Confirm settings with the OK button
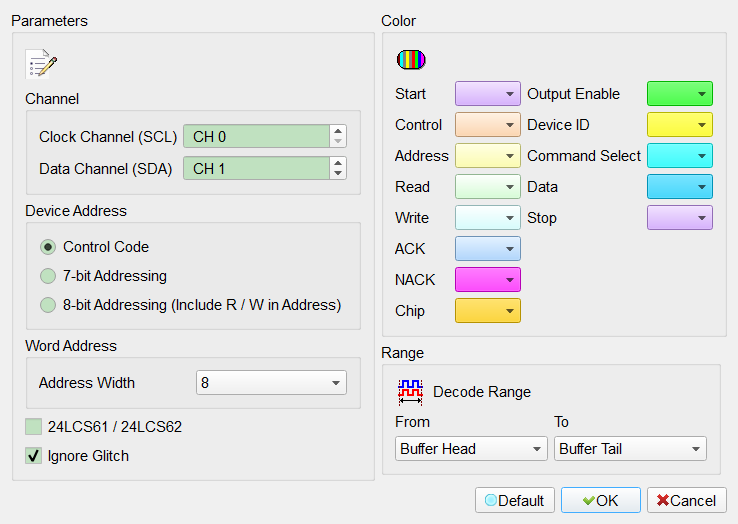This screenshot has width=738, height=524. tap(601, 500)
